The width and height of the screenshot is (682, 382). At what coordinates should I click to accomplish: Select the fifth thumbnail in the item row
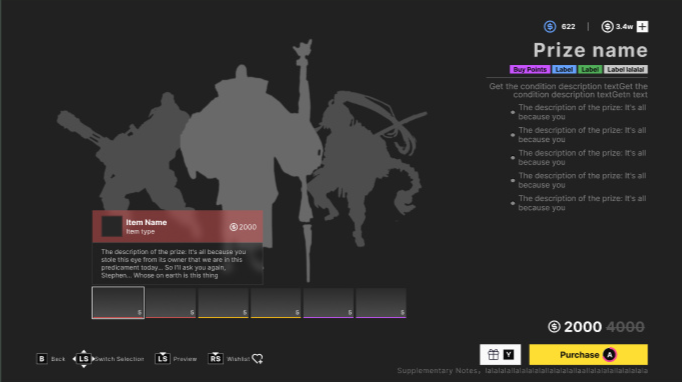click(328, 303)
